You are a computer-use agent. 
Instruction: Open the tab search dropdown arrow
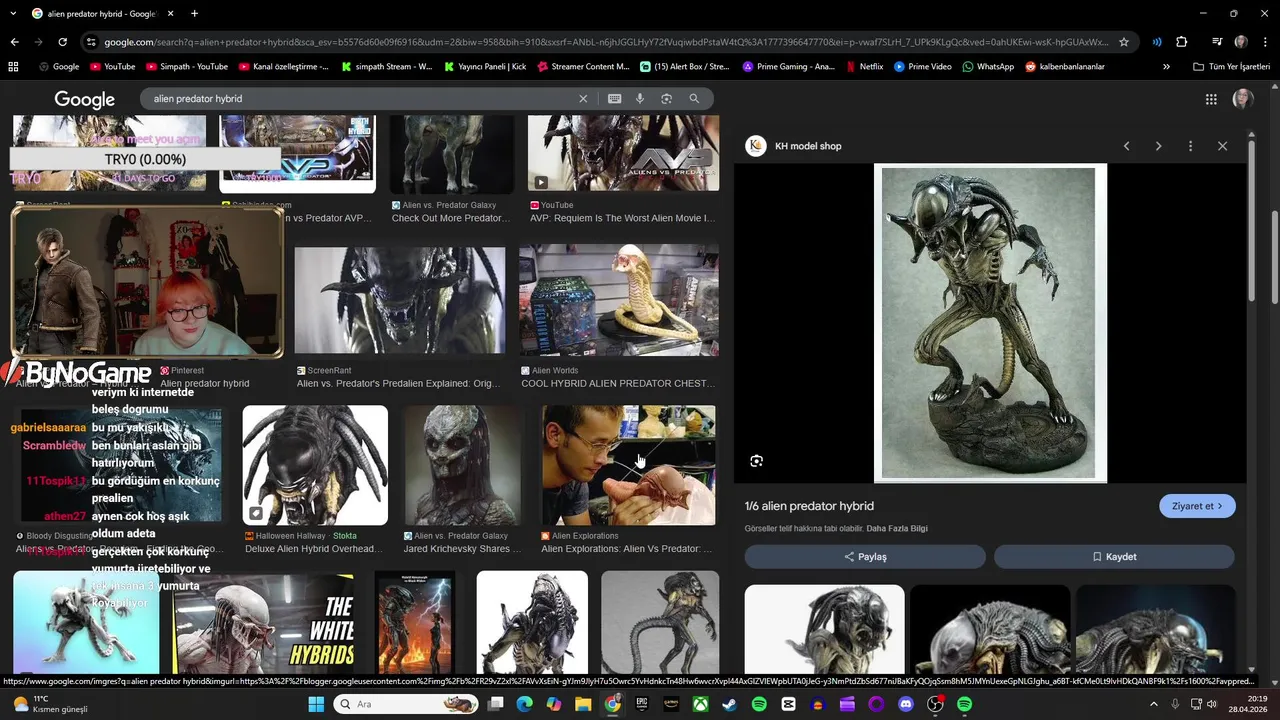click(14, 14)
